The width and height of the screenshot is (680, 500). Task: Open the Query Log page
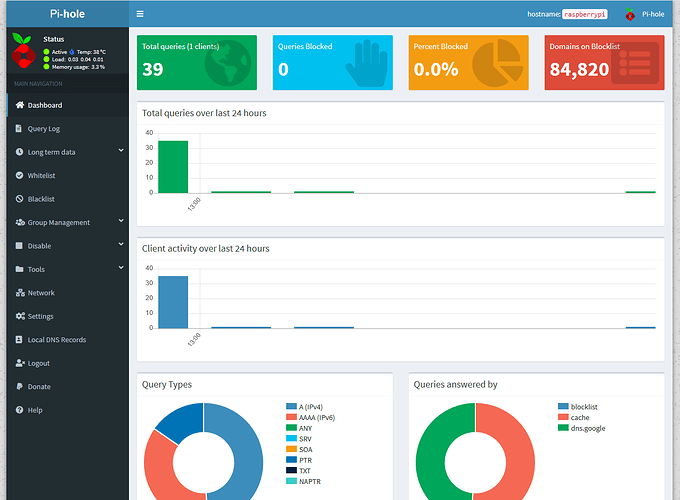(68, 129)
